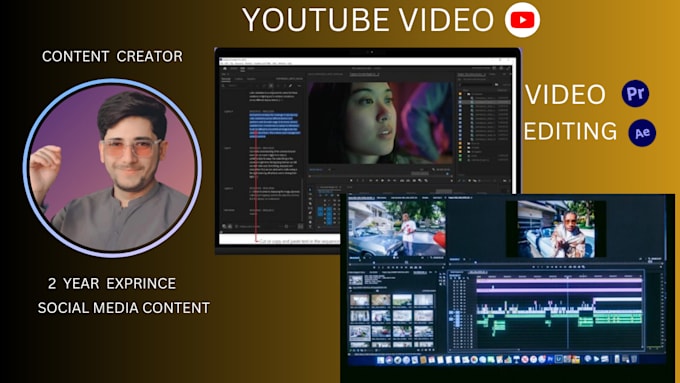
Task: Click the Trash icon in the dock
Action: click(x=634, y=359)
